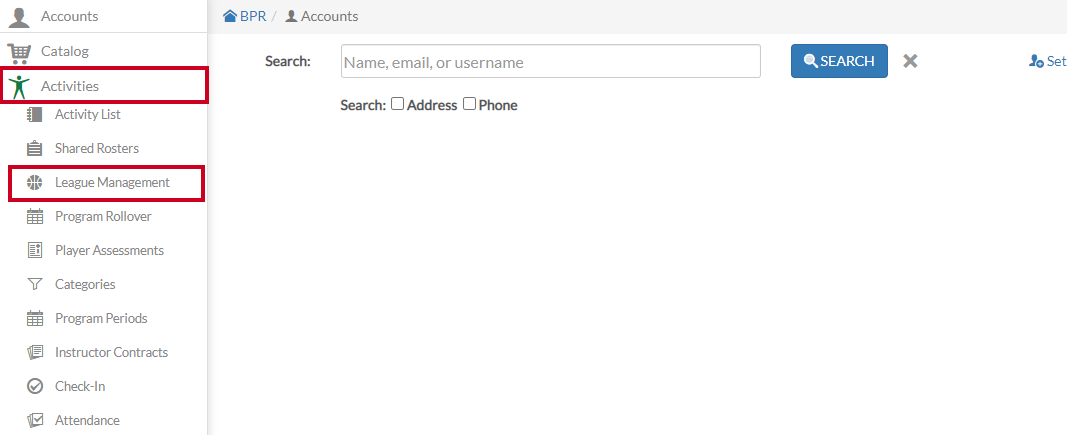
Task: Click the Activity List notebook icon
Action: (34, 114)
